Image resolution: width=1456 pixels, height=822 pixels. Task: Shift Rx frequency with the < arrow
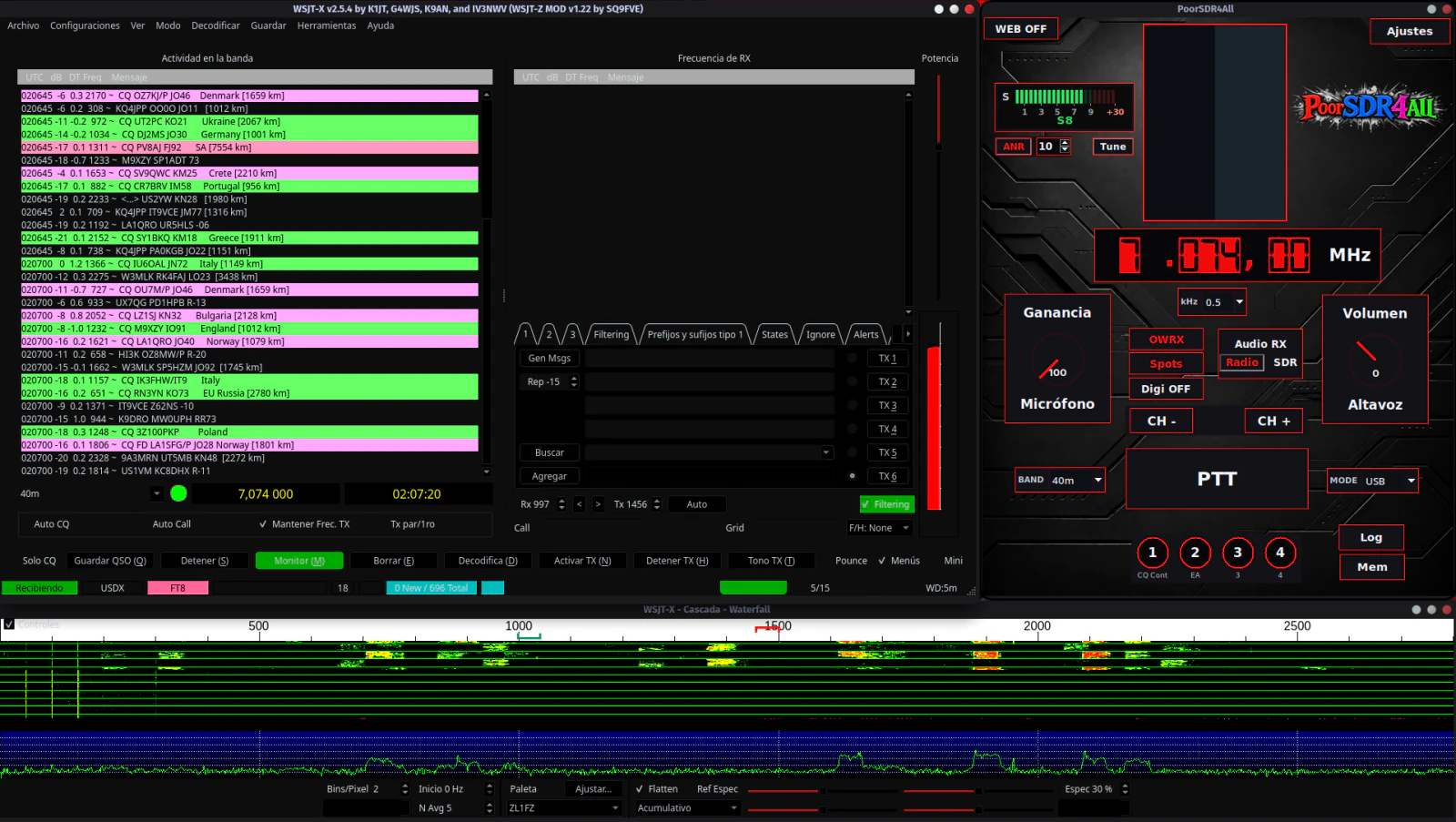pyautogui.click(x=579, y=504)
